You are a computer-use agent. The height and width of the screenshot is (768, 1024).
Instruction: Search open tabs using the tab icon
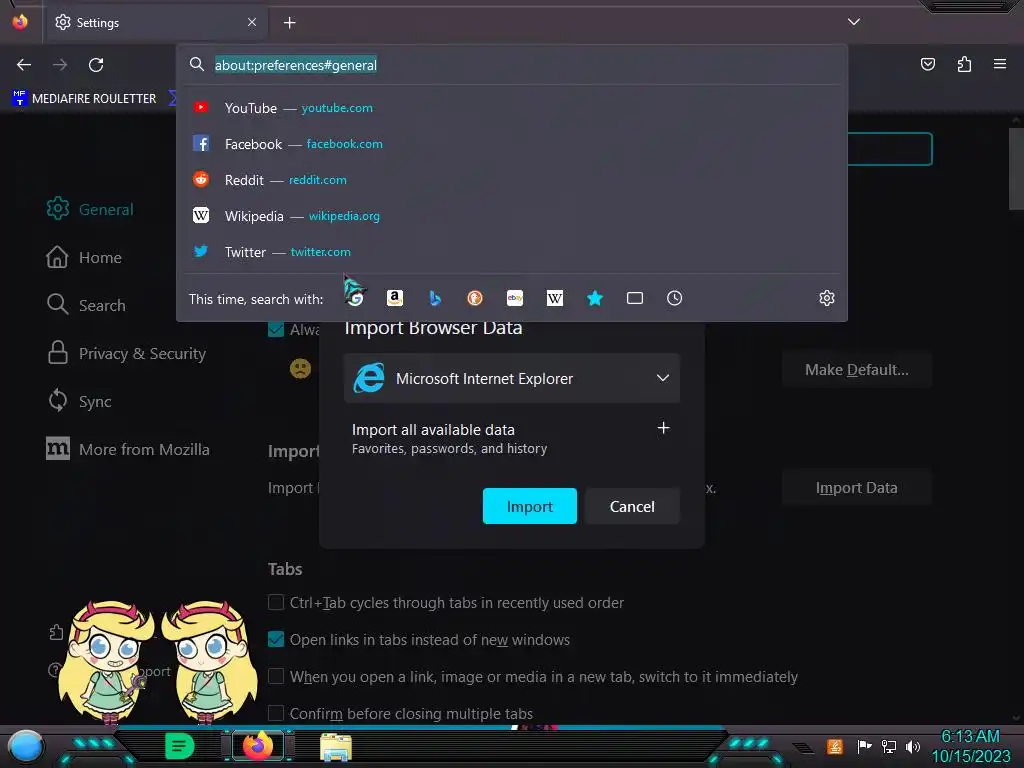click(635, 298)
